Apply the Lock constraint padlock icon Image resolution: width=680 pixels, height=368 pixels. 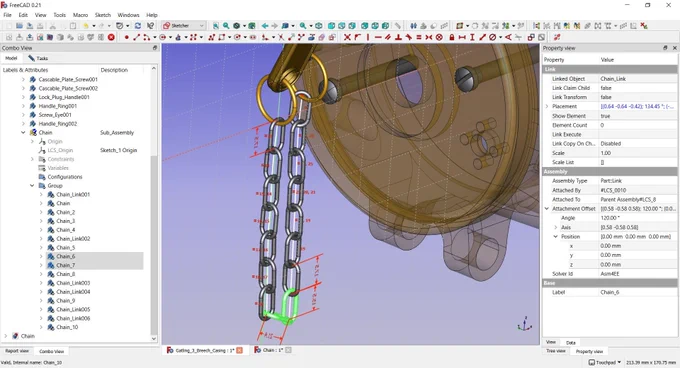pyautogui.click(x=451, y=37)
